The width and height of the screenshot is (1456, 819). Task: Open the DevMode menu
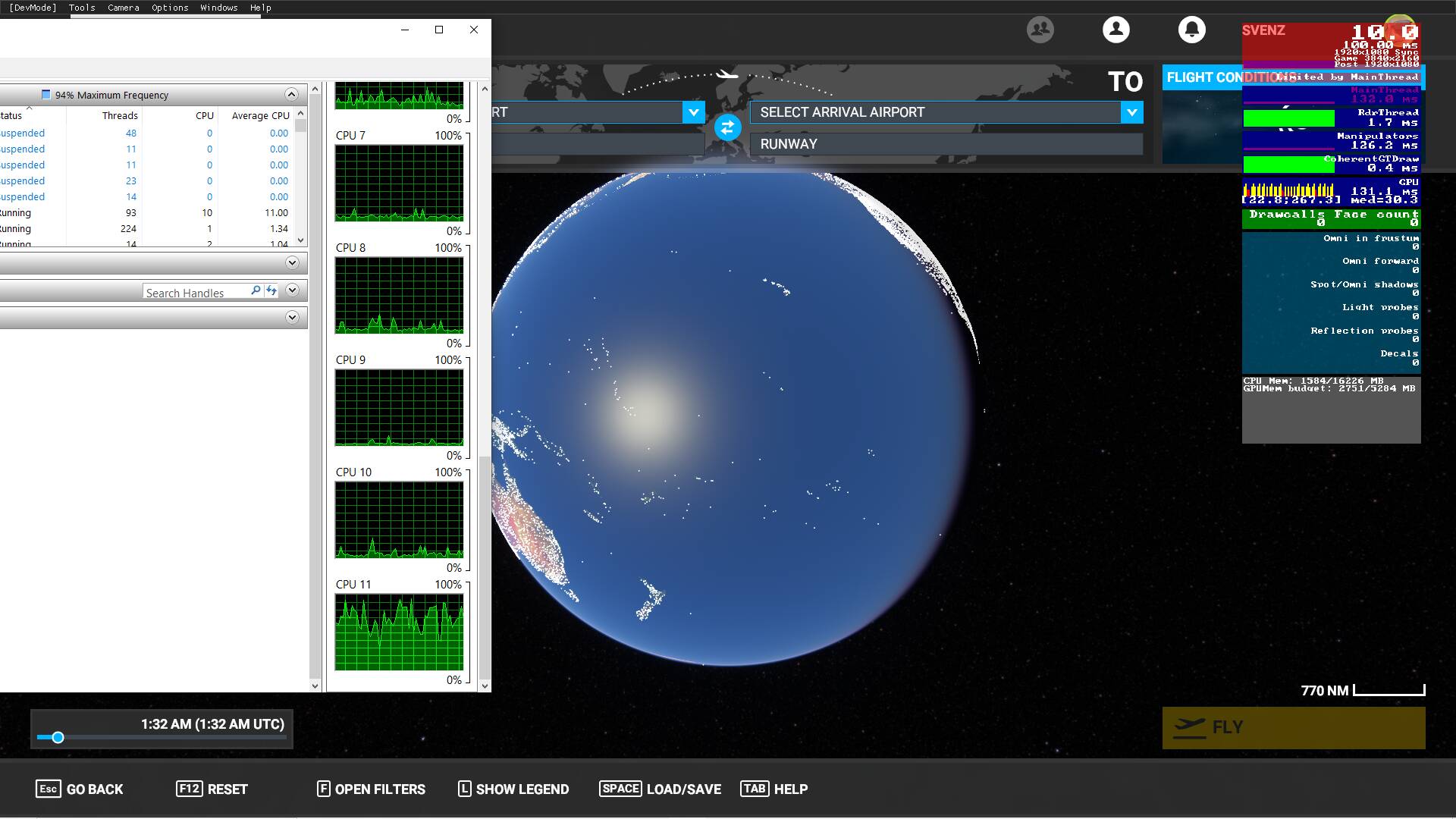(33, 8)
